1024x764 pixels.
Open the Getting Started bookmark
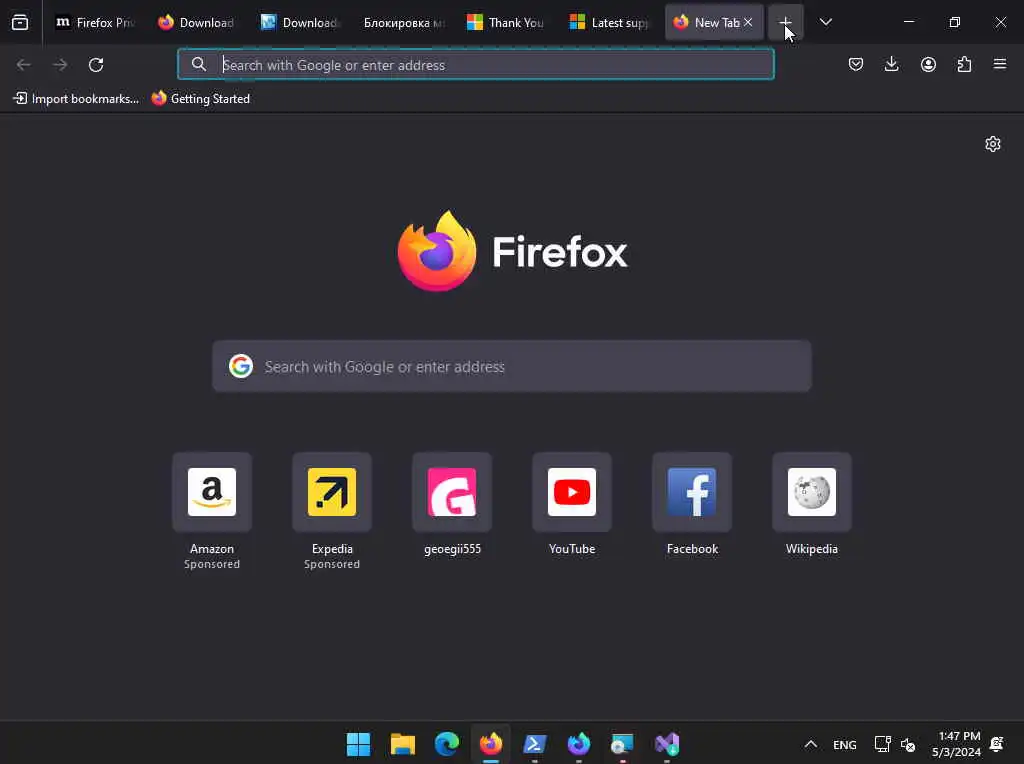[200, 99]
